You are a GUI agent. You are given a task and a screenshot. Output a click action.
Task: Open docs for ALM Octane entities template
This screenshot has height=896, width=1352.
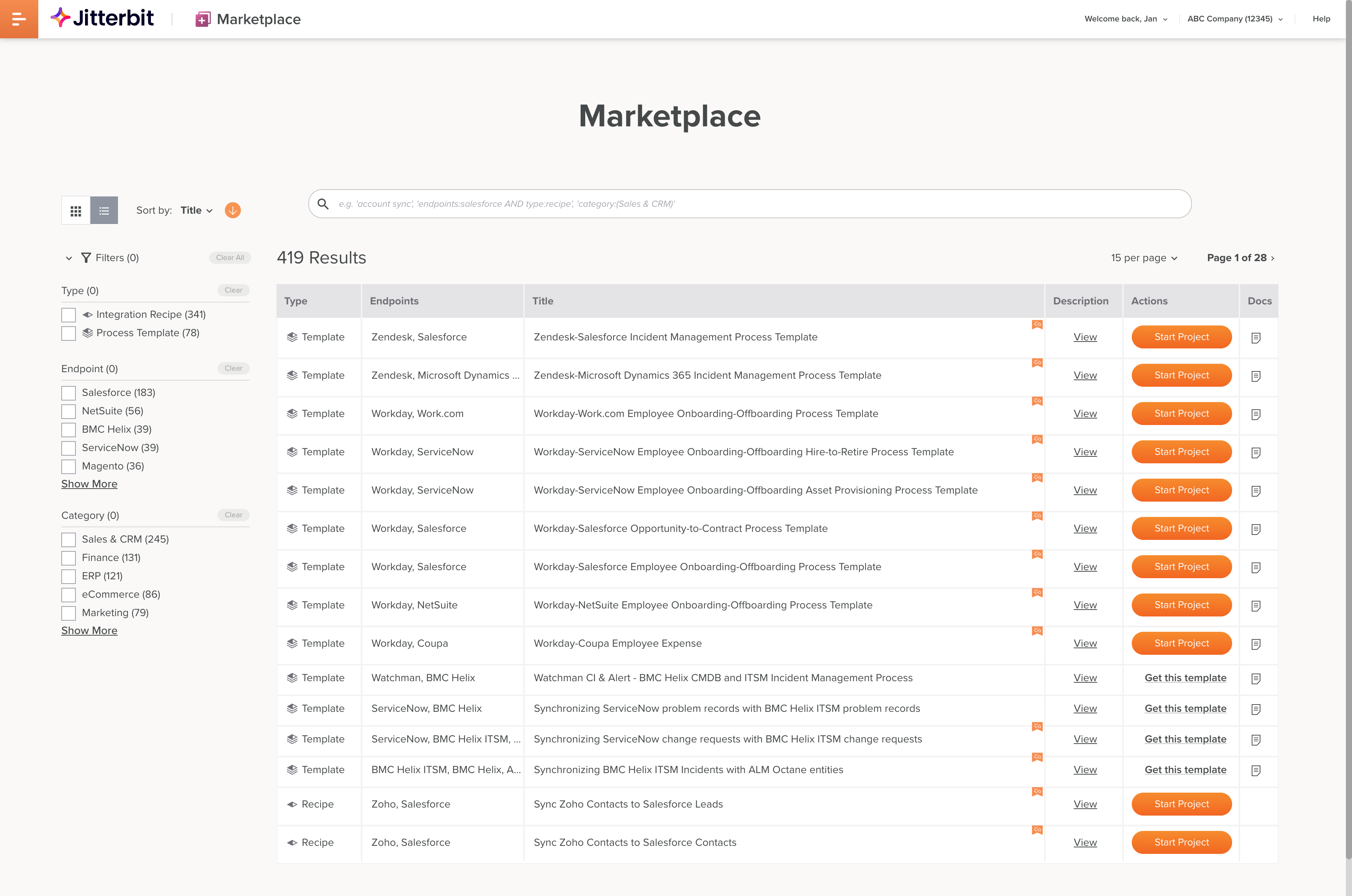1256,770
